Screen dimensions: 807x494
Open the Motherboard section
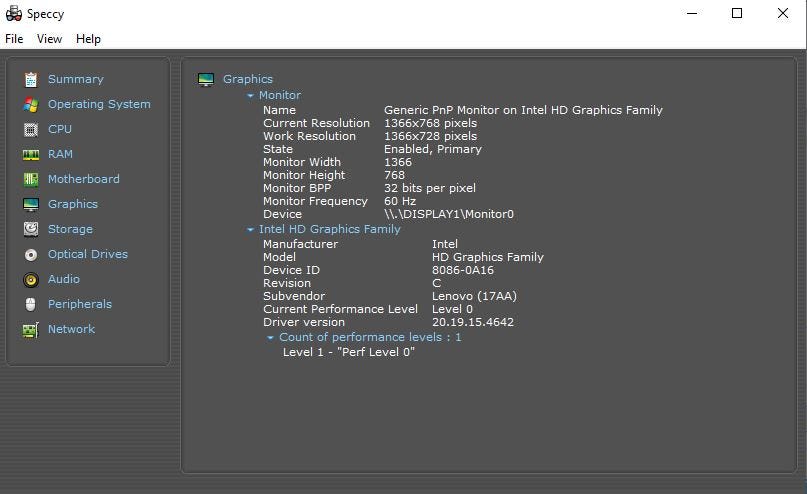[x=84, y=179]
